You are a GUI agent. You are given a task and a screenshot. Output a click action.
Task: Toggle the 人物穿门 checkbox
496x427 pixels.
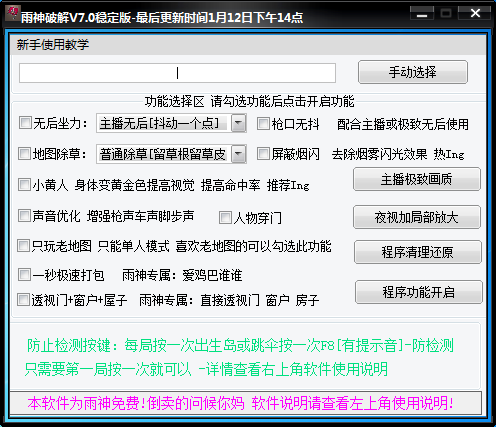pyautogui.click(x=225, y=218)
